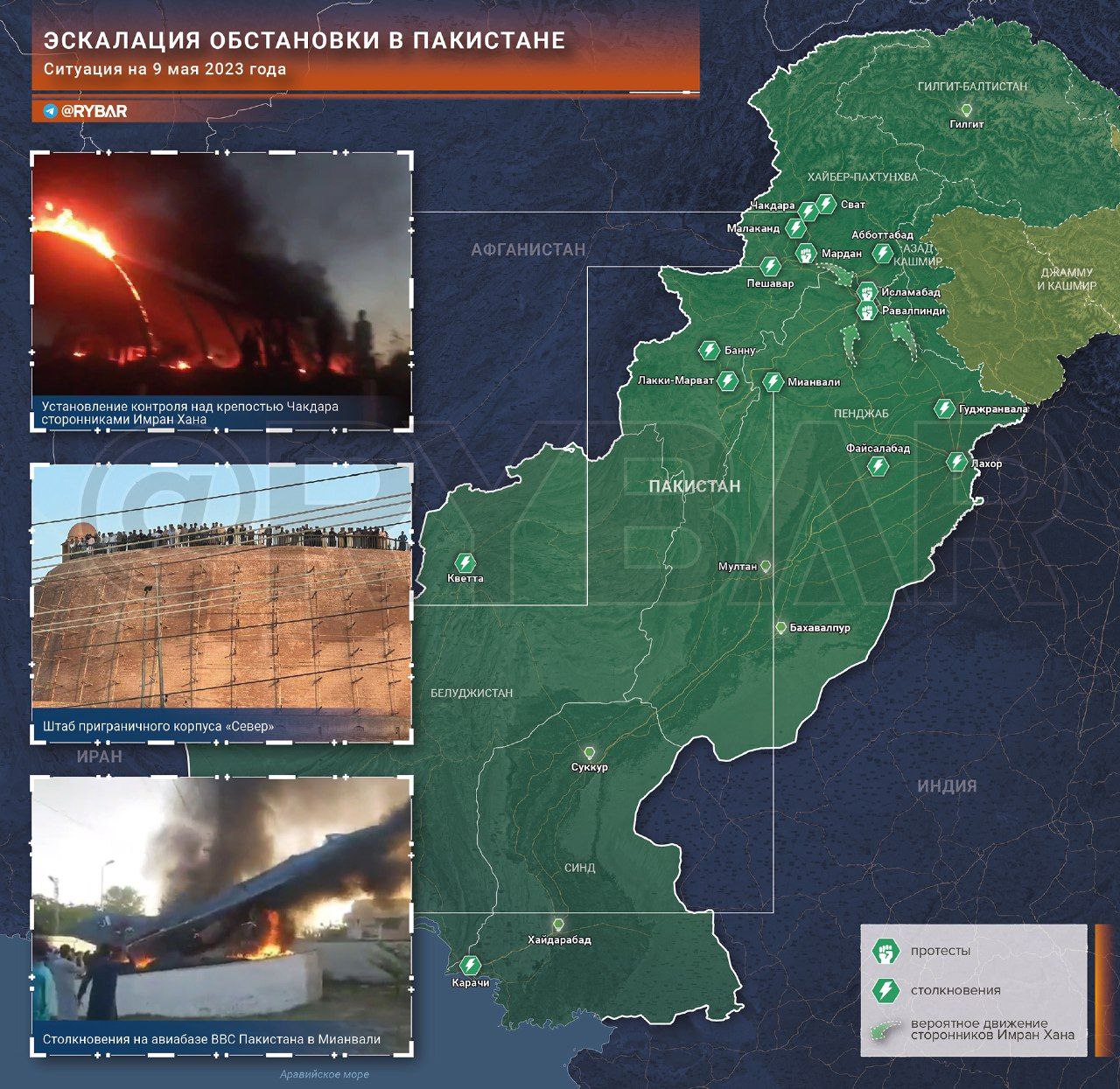Select the lightning clash icon in legend

[886, 990]
